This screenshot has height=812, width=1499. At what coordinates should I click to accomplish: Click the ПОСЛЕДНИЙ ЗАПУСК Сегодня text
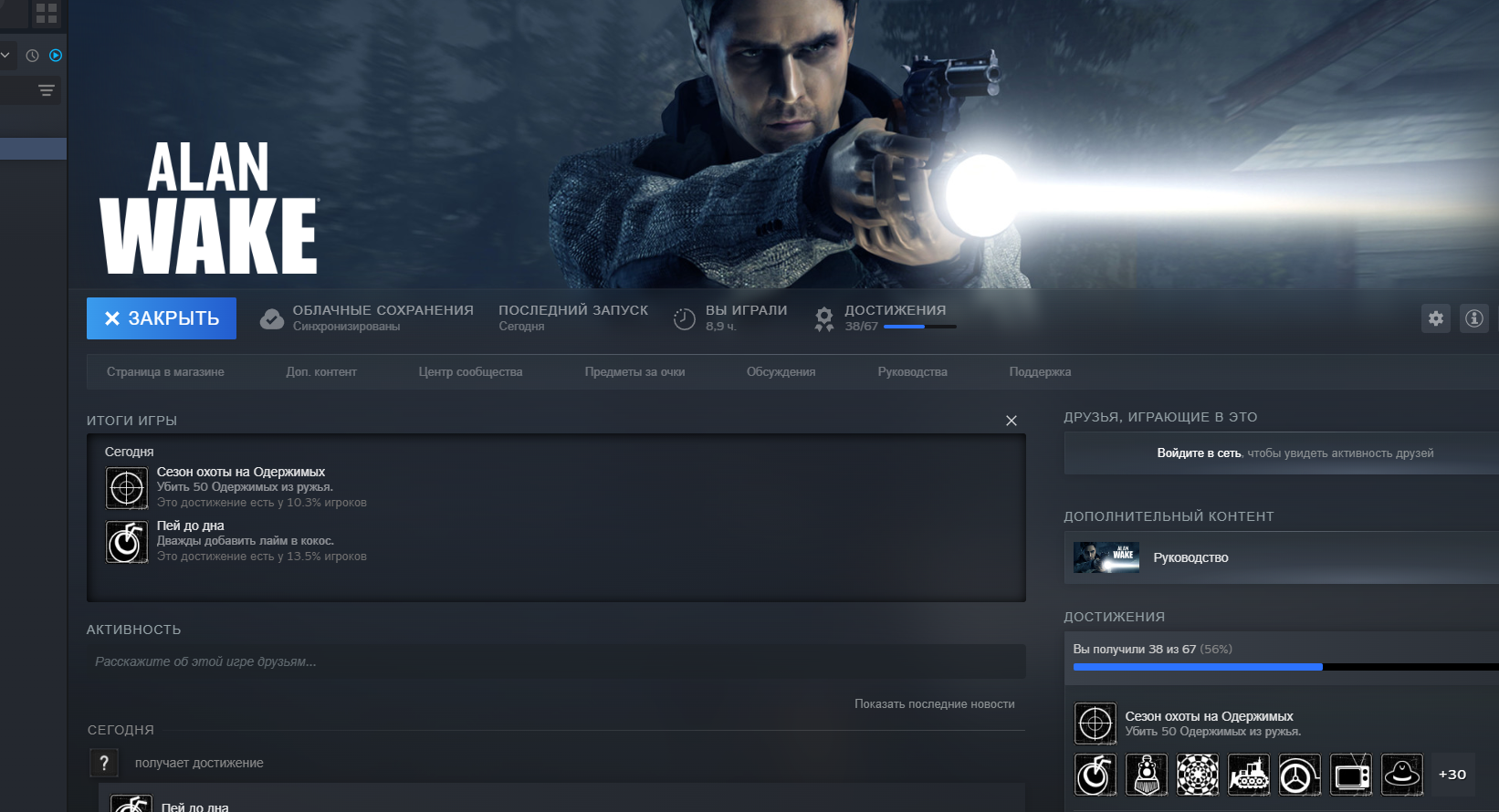[573, 318]
